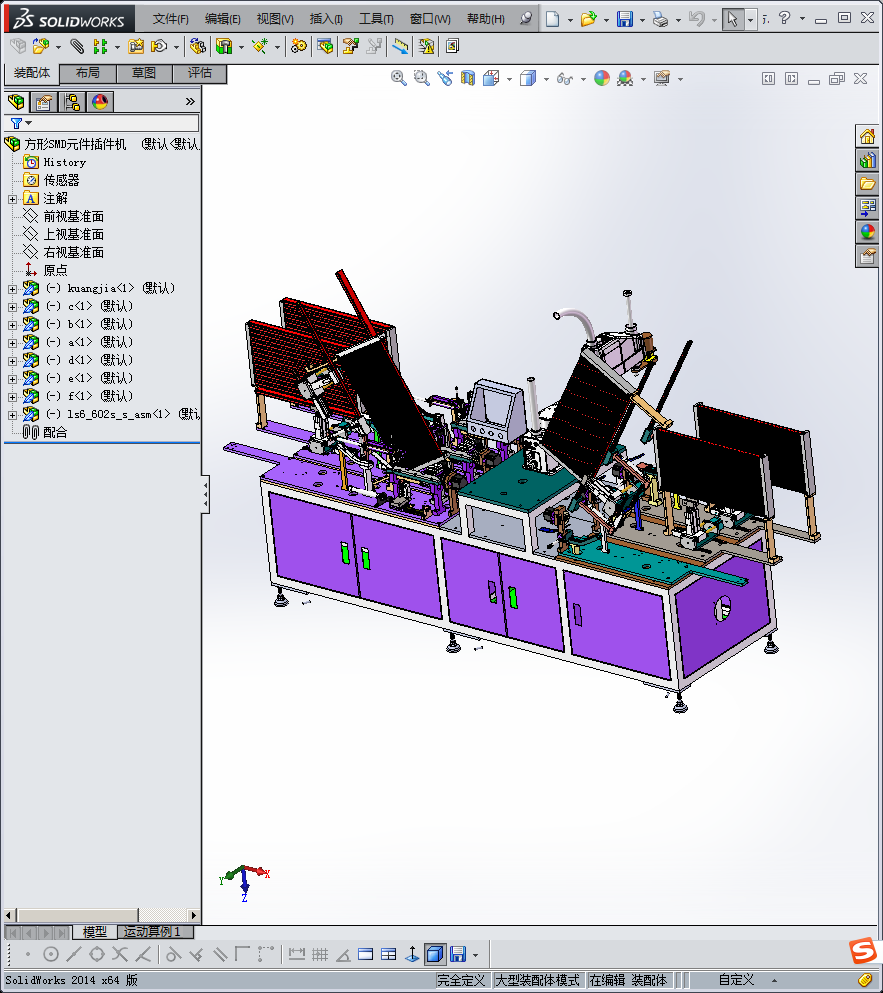
Task: Run the Interference Detection tool
Action: [426, 46]
